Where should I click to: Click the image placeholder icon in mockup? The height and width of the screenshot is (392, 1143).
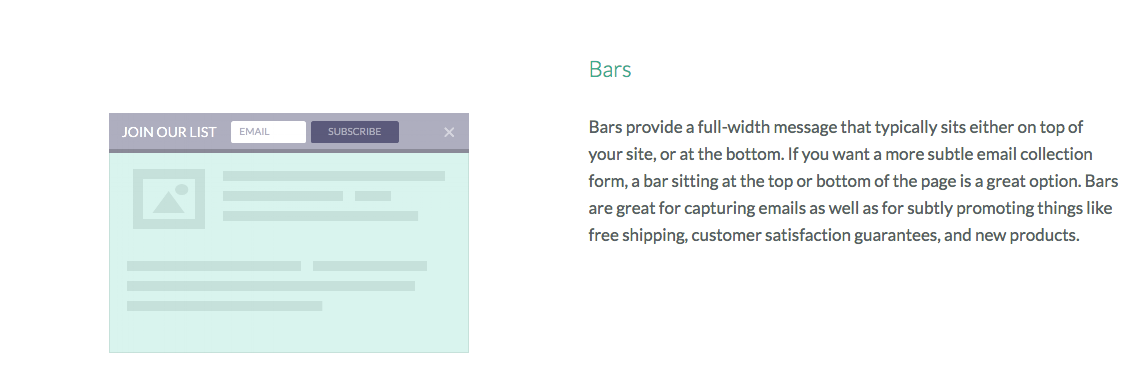point(168,199)
